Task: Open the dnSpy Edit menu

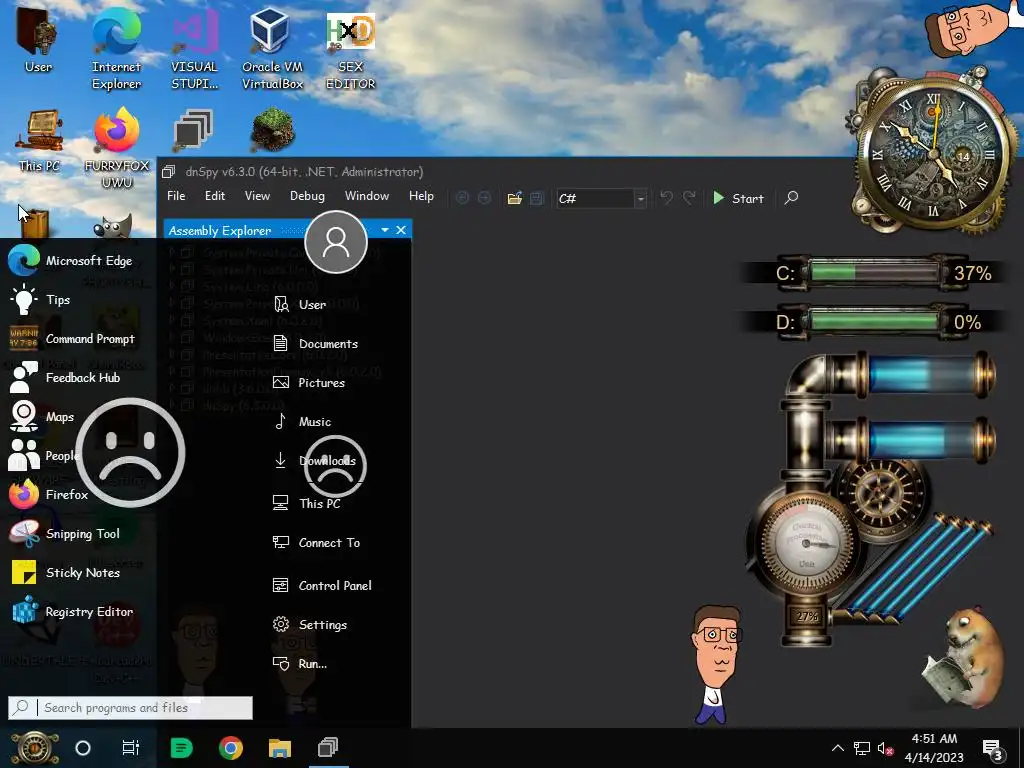Action: tap(215, 196)
